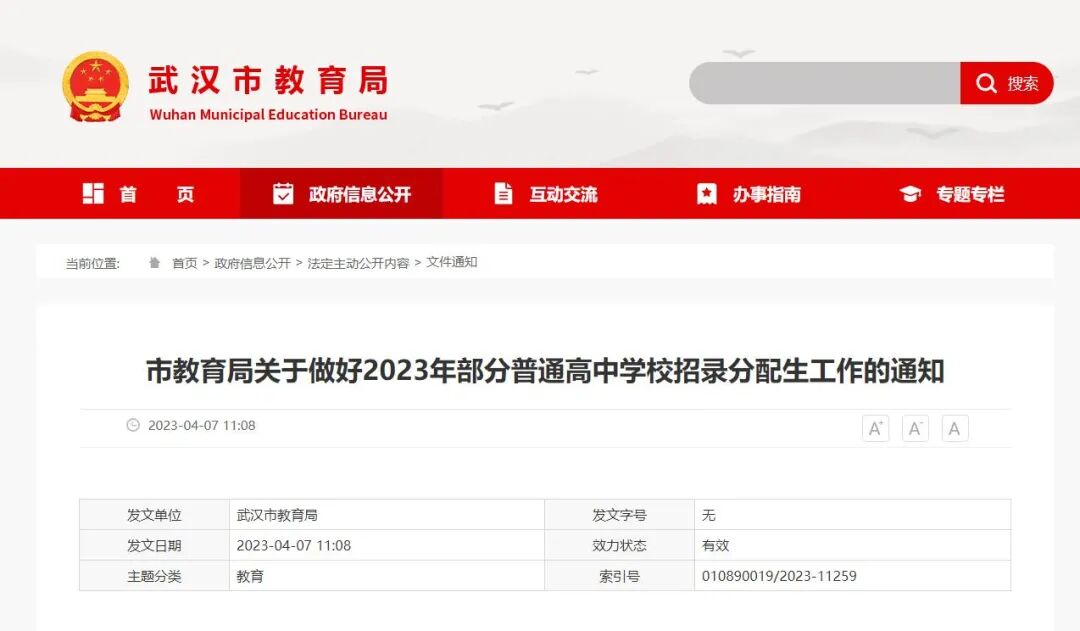Click A+ to increase font size
Viewport: 1080px width, 631px height.
pyautogui.click(x=874, y=428)
